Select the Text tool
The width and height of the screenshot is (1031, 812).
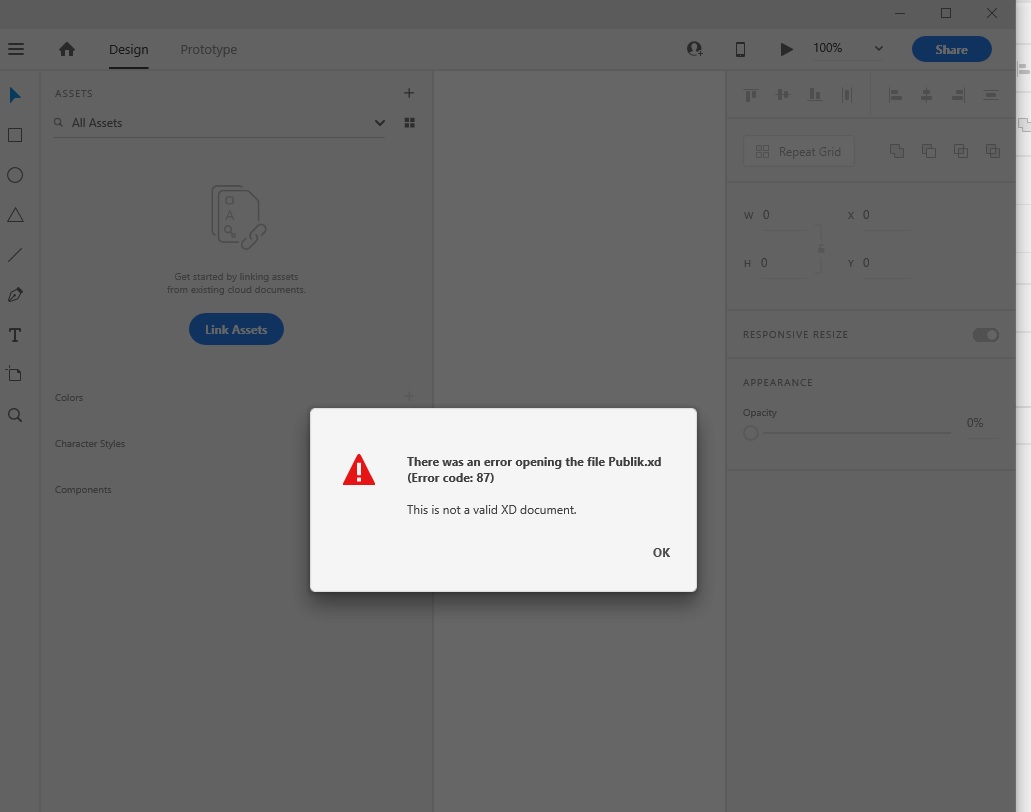click(x=15, y=335)
